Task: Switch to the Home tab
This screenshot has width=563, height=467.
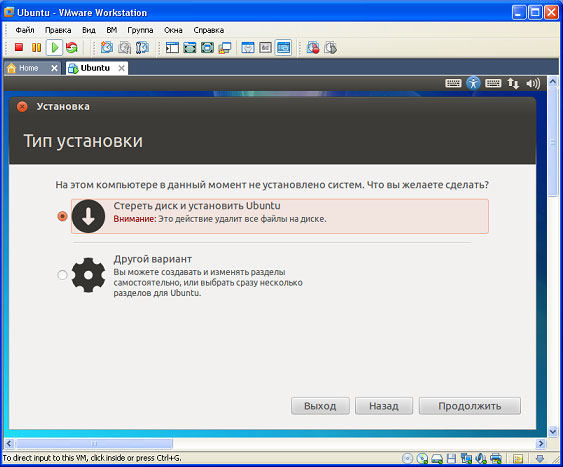Action: click(x=28, y=68)
